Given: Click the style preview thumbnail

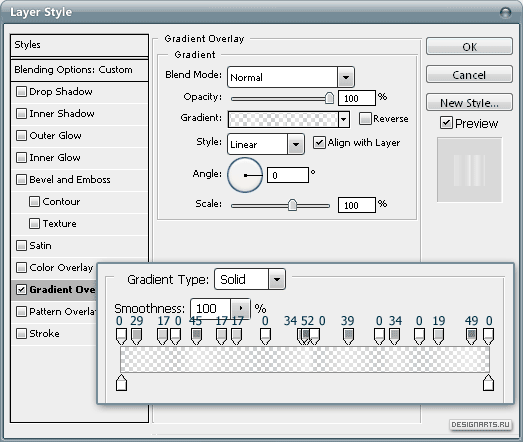Looking at the screenshot, I should [x=469, y=170].
